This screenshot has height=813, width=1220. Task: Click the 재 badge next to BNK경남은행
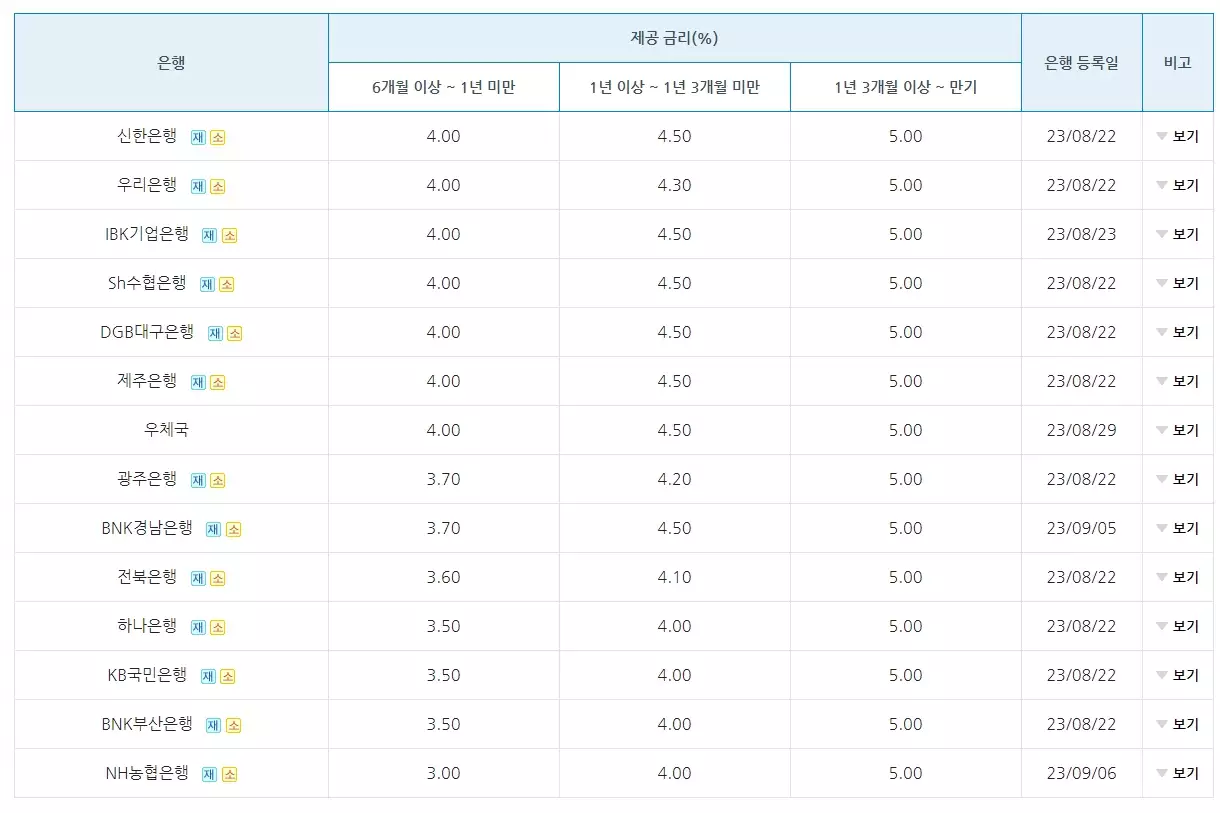(213, 529)
